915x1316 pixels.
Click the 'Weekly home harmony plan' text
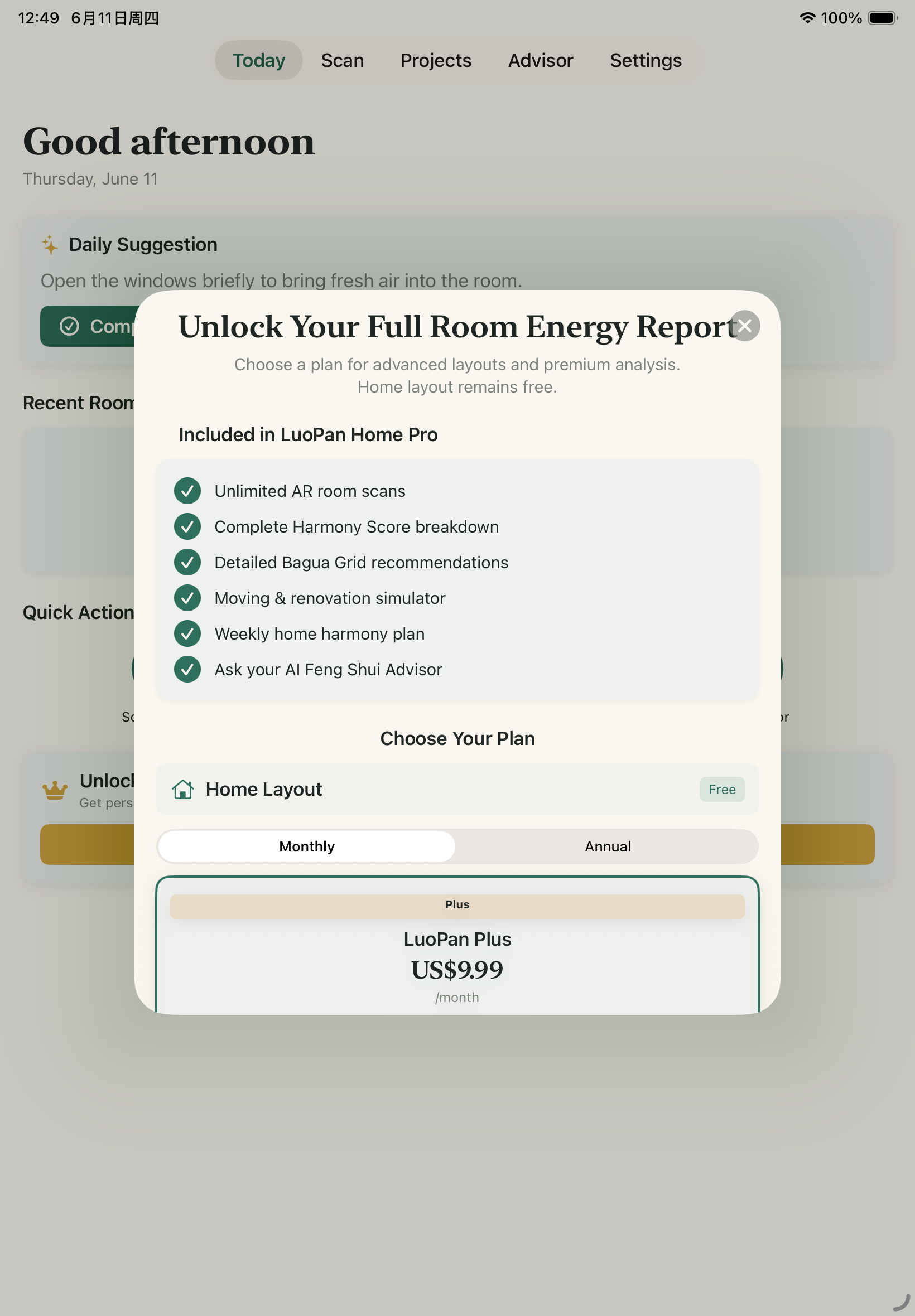click(319, 633)
